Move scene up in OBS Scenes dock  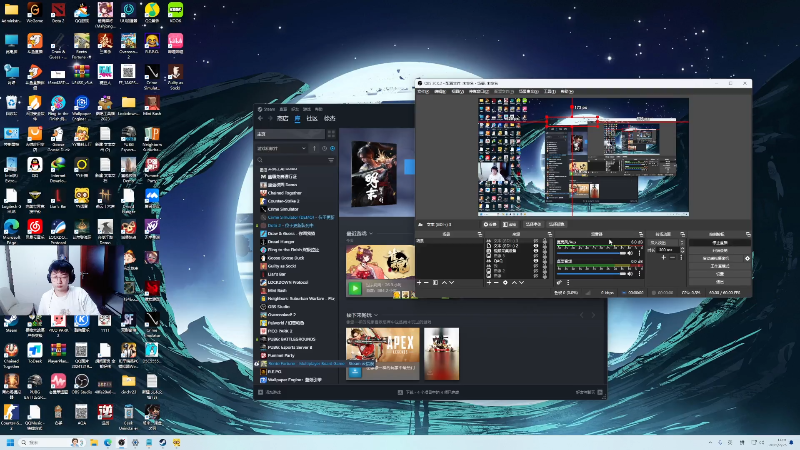[444, 282]
